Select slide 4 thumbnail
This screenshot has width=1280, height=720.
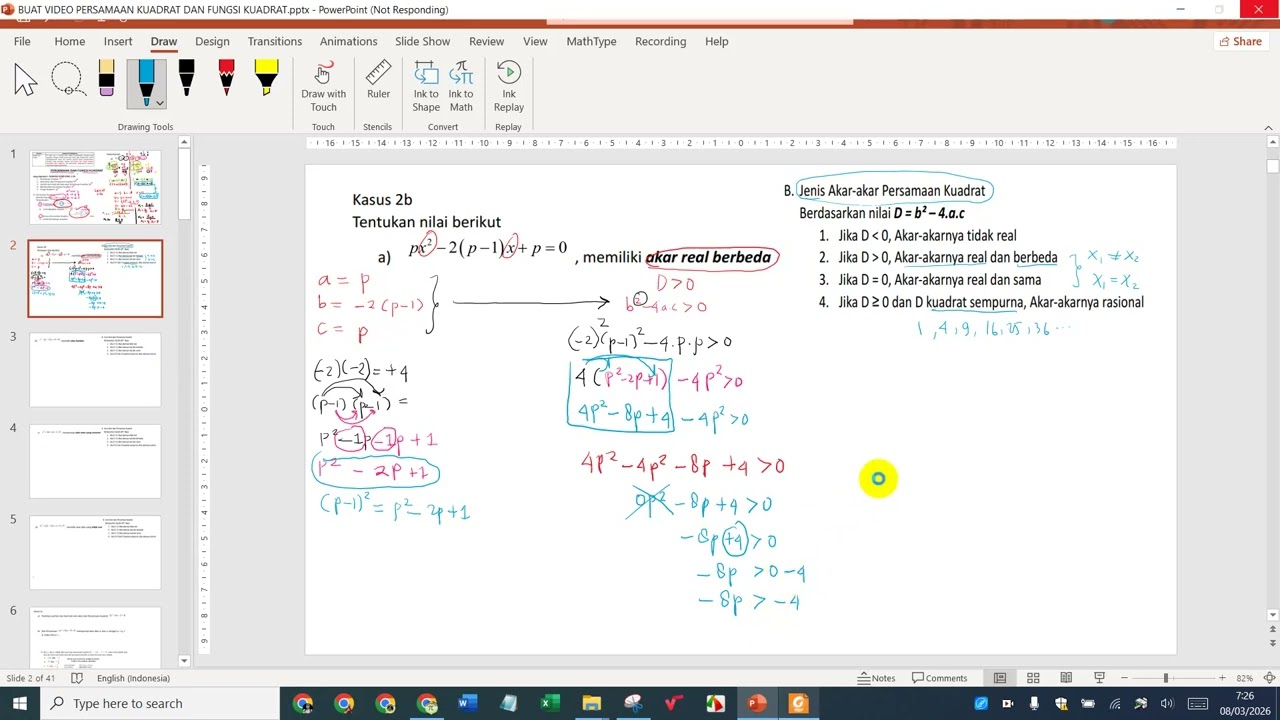pos(95,461)
